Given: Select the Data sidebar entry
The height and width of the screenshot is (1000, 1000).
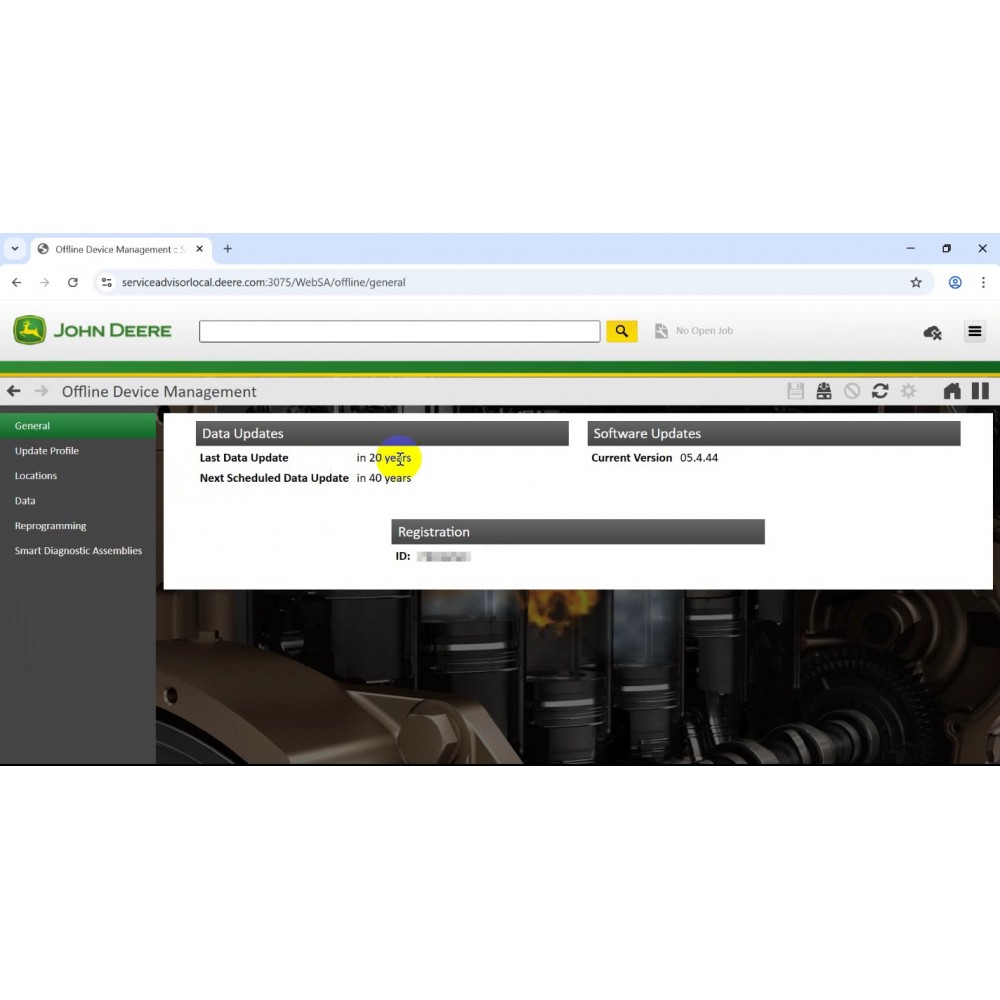Looking at the screenshot, I should pyautogui.click(x=24, y=500).
